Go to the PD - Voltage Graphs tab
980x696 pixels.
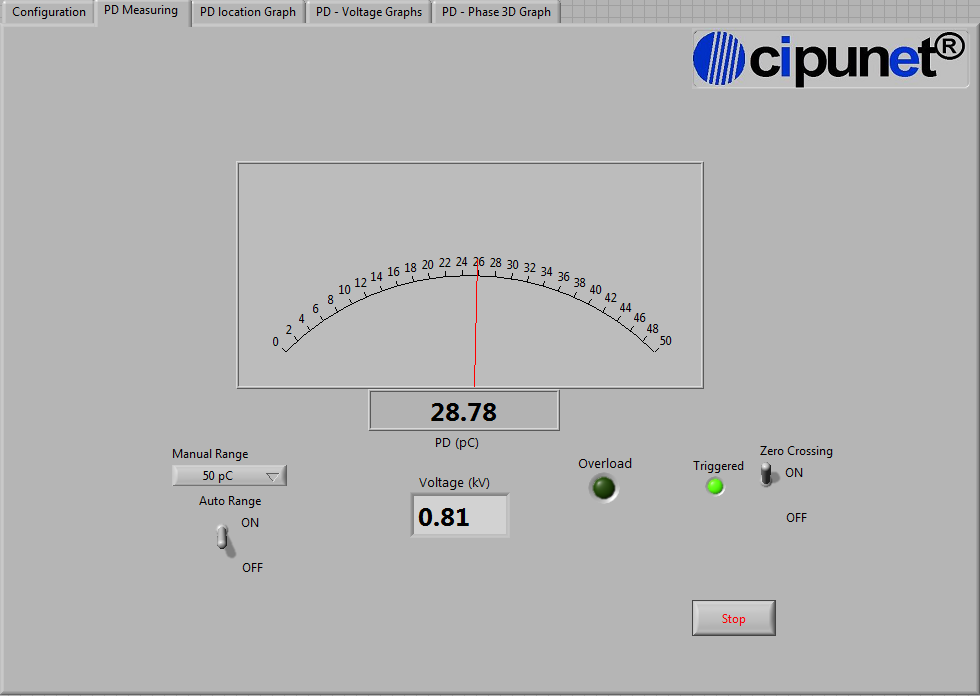tap(368, 12)
